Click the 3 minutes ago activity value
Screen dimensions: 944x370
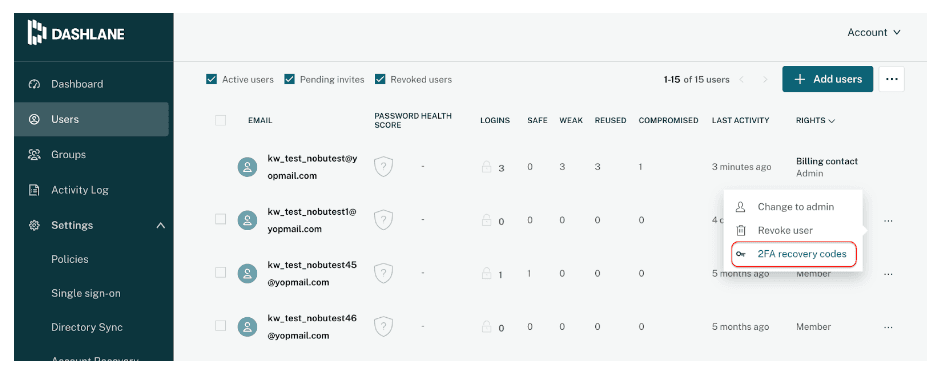pyautogui.click(x=741, y=167)
